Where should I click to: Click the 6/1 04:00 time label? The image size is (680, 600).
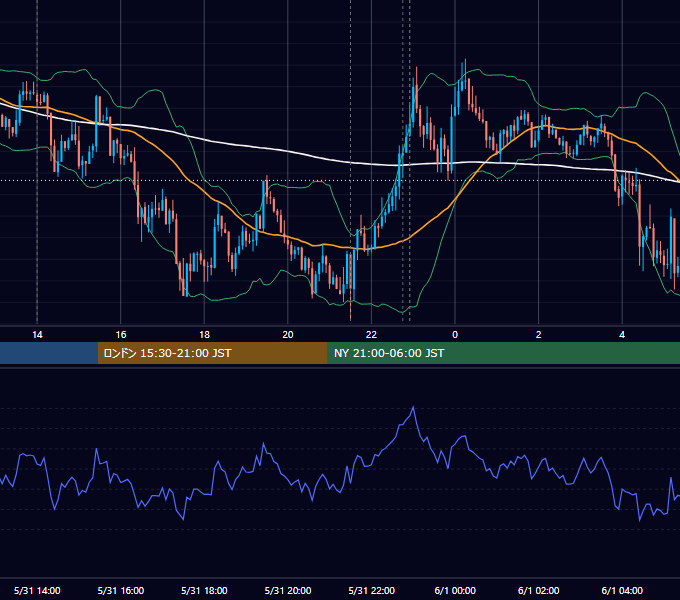tap(622, 590)
